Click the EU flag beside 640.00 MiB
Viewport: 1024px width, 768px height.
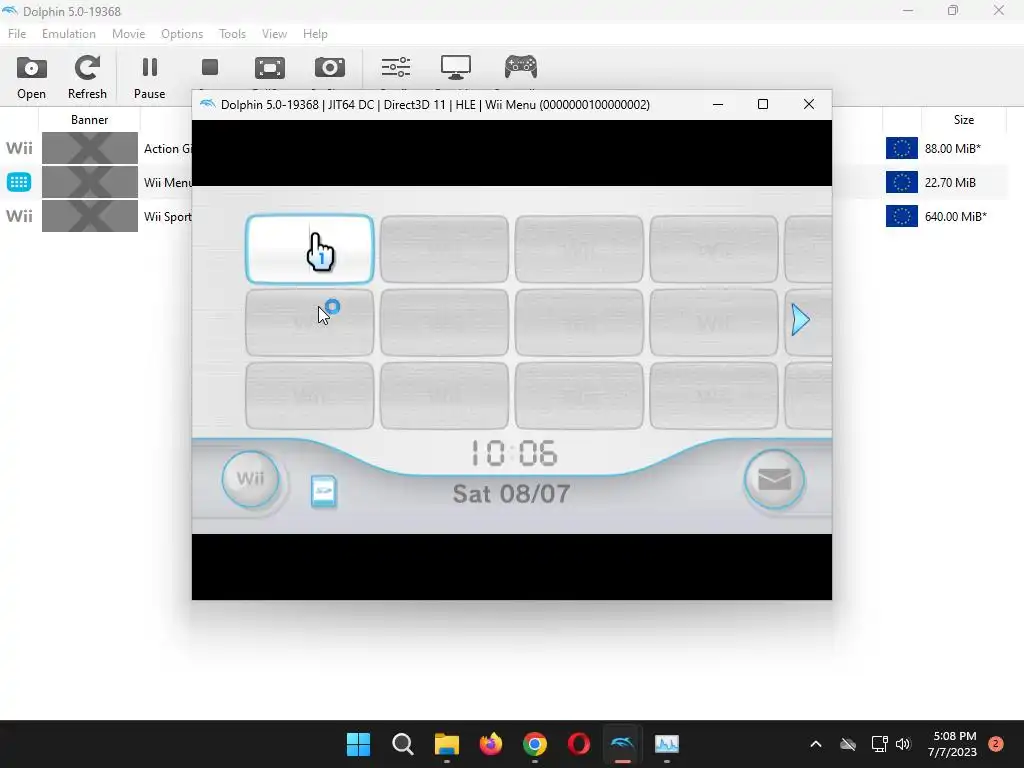[x=901, y=216]
